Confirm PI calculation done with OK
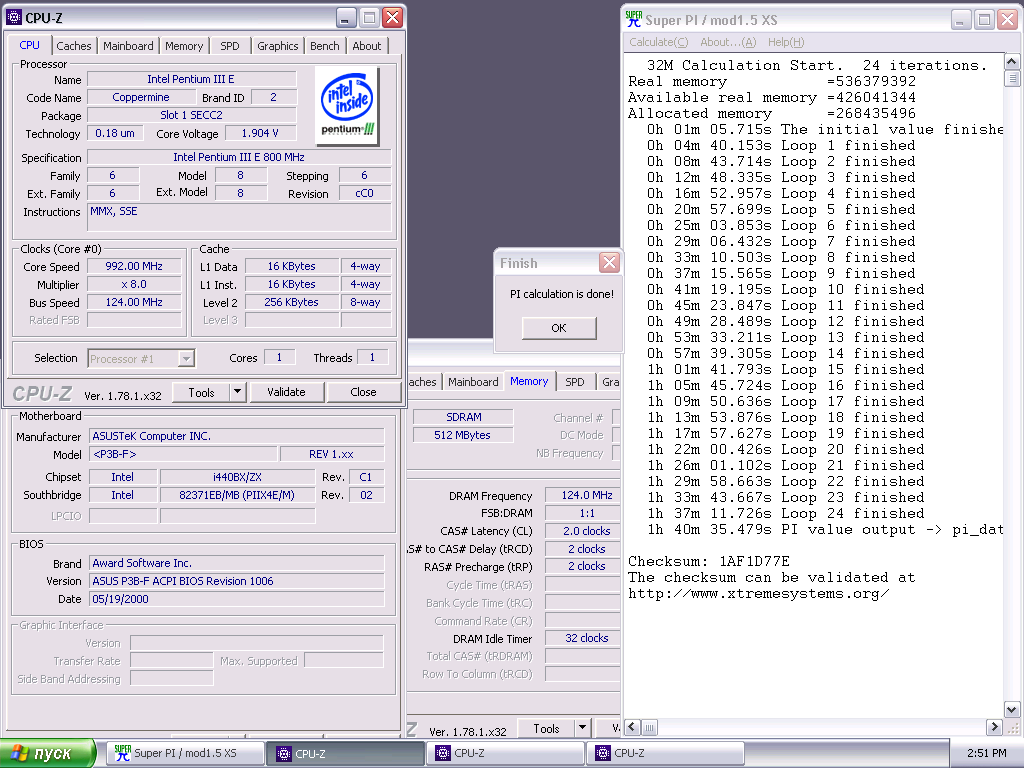The height and width of the screenshot is (768, 1024). pyautogui.click(x=559, y=328)
